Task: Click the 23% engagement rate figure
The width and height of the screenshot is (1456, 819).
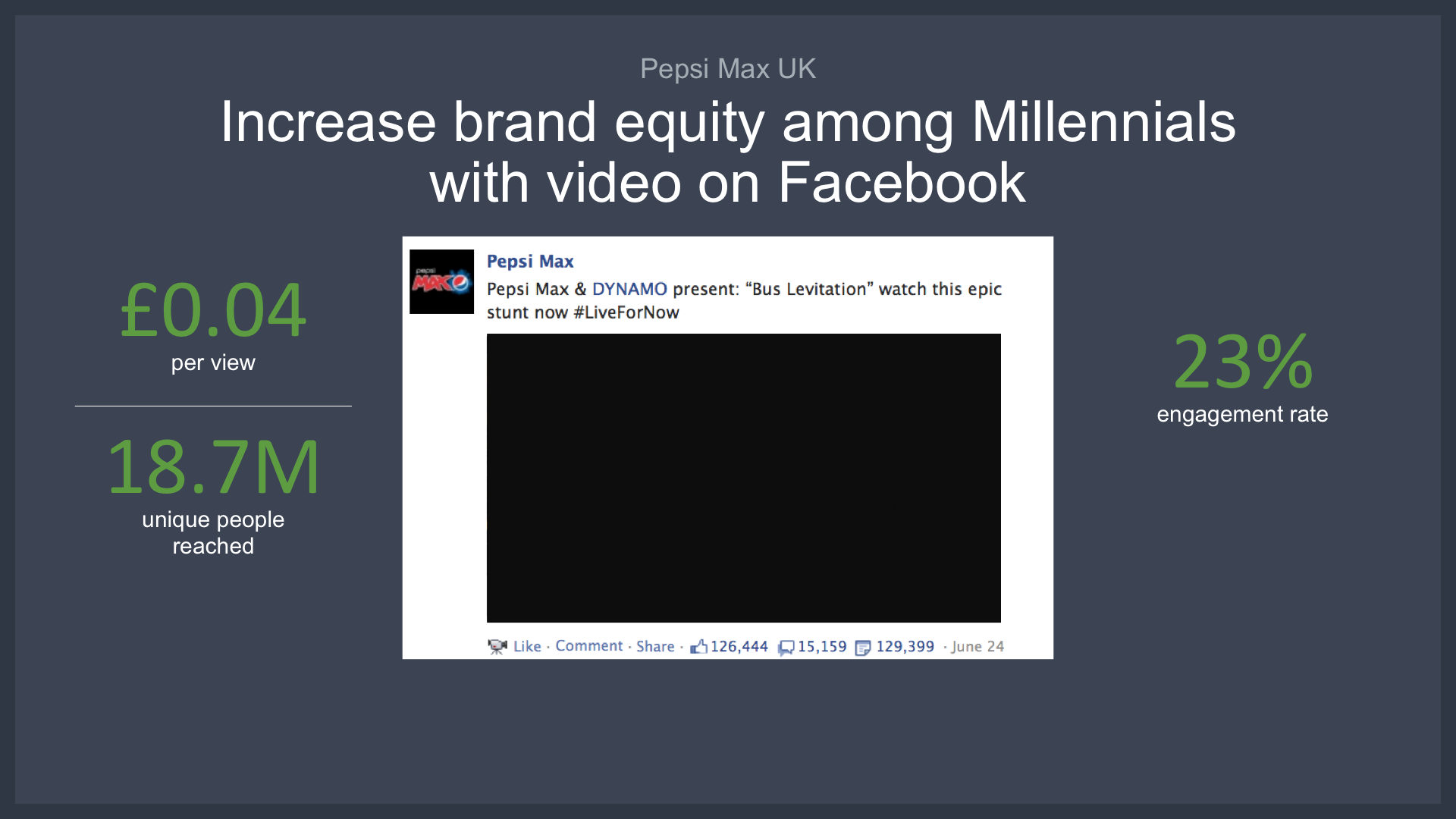Action: tap(1242, 362)
